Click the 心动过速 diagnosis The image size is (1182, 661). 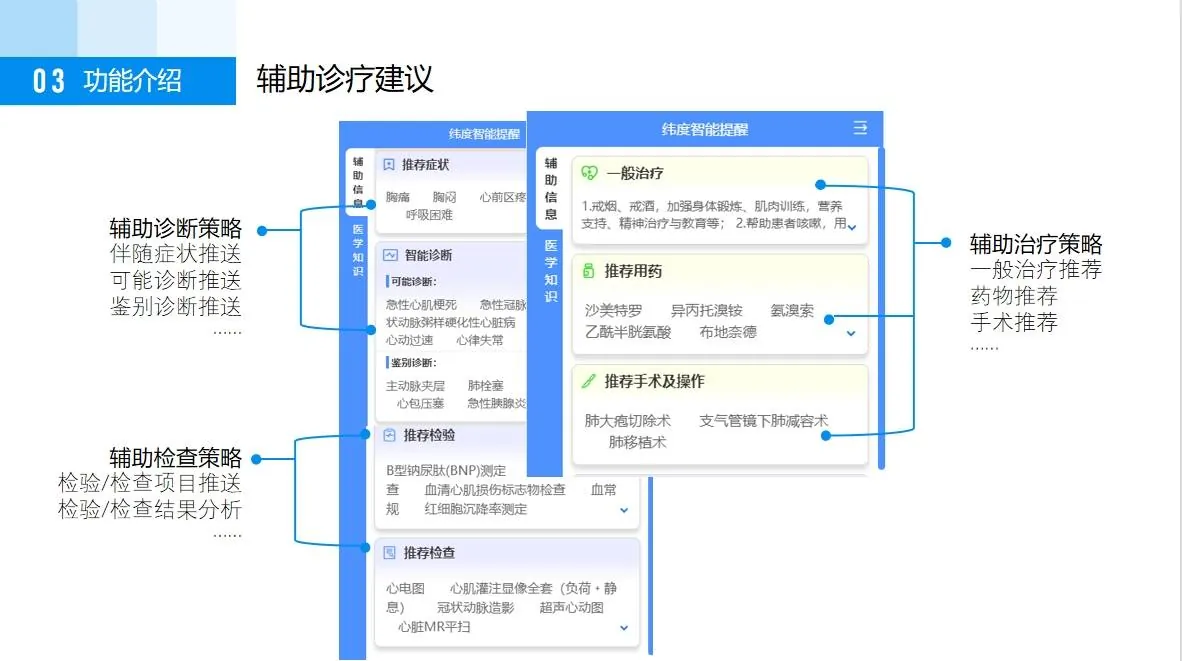pos(409,340)
